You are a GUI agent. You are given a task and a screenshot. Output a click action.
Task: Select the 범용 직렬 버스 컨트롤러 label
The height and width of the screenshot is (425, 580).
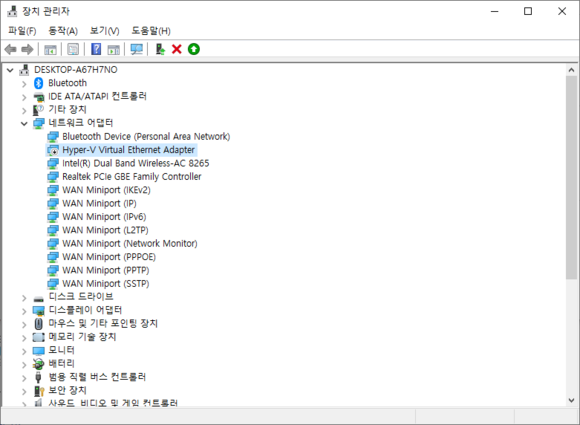(97, 377)
